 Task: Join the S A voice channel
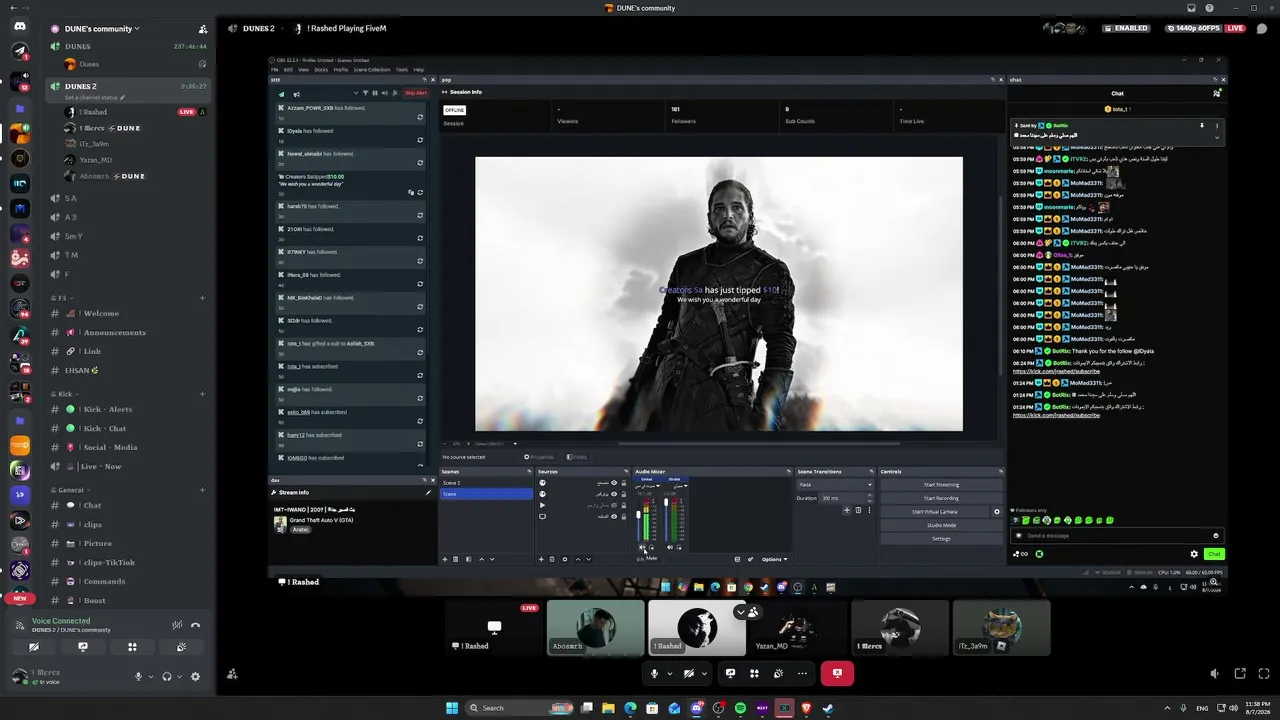[129, 198]
